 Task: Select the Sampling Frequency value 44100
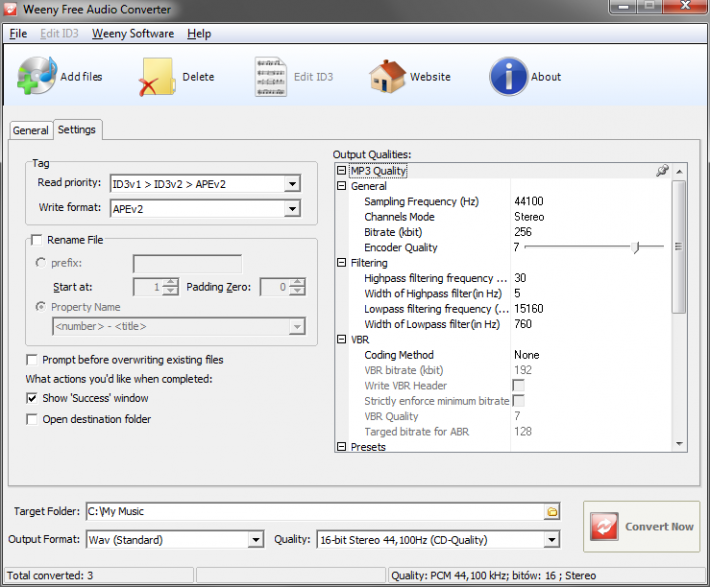529,201
